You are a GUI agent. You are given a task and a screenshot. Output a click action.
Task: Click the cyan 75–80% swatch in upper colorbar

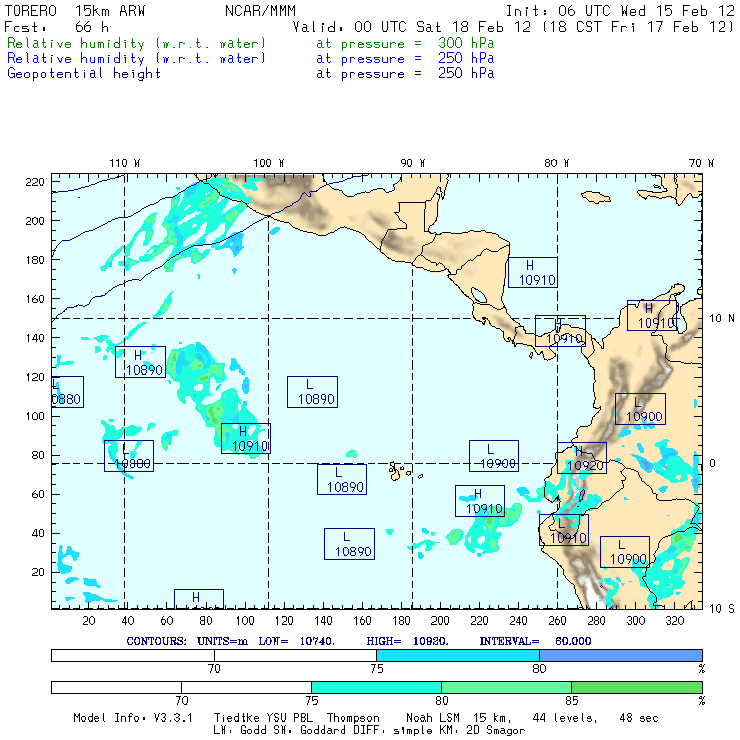(x=458, y=655)
